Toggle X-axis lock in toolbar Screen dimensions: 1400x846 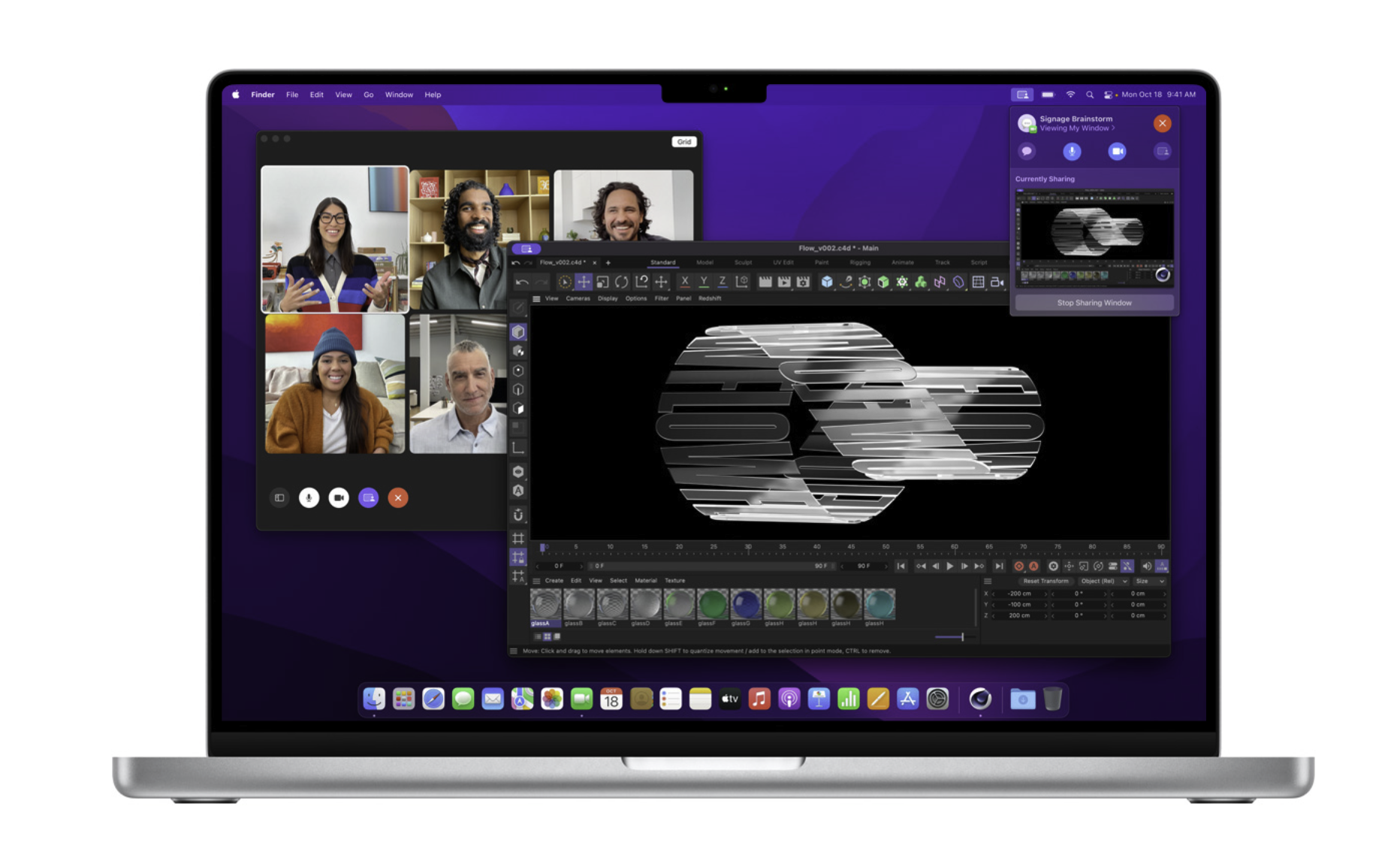click(684, 282)
